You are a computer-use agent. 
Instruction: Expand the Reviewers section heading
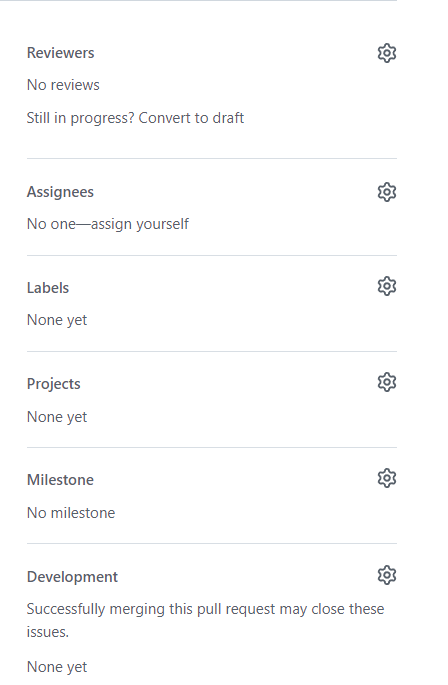[60, 53]
